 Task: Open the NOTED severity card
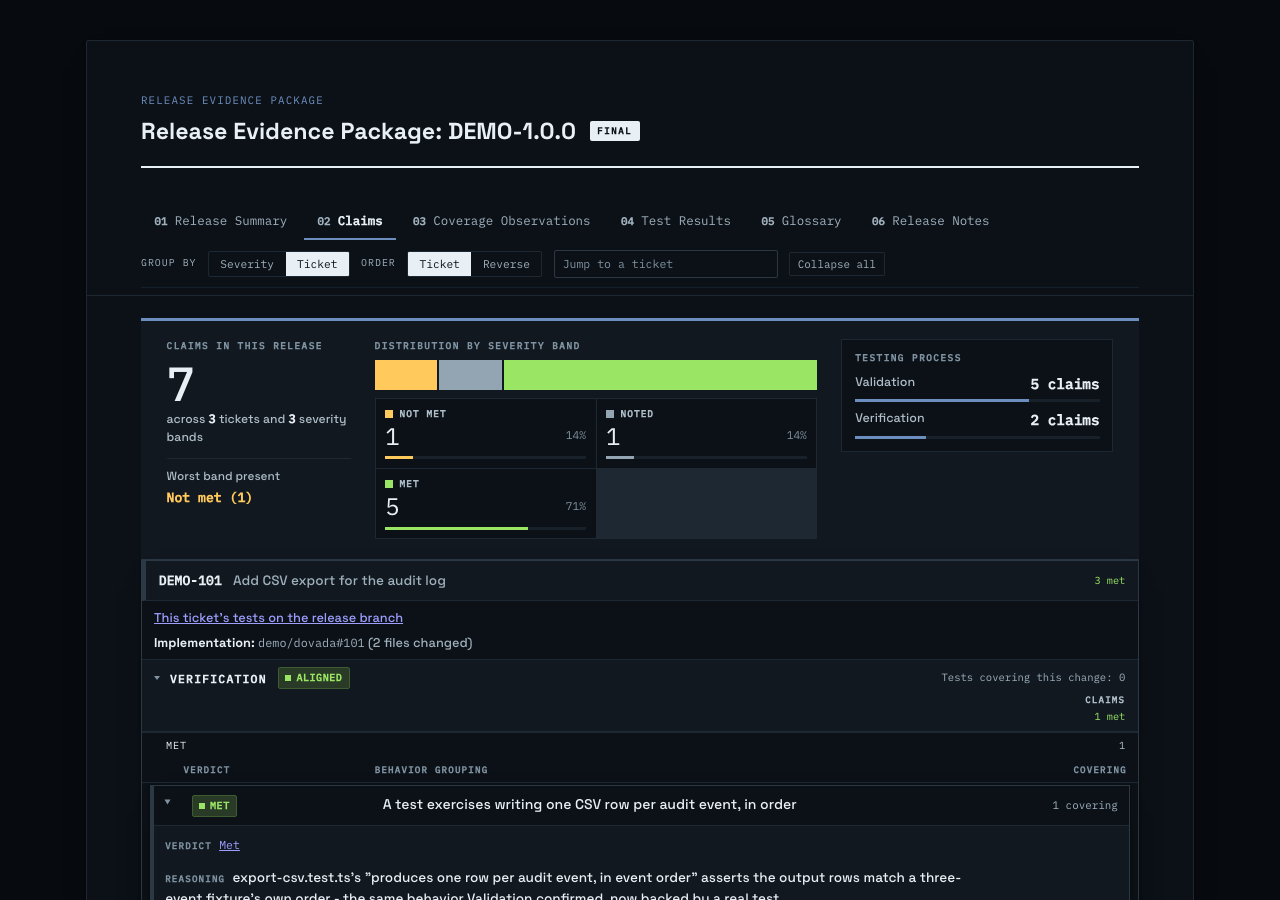click(x=707, y=434)
